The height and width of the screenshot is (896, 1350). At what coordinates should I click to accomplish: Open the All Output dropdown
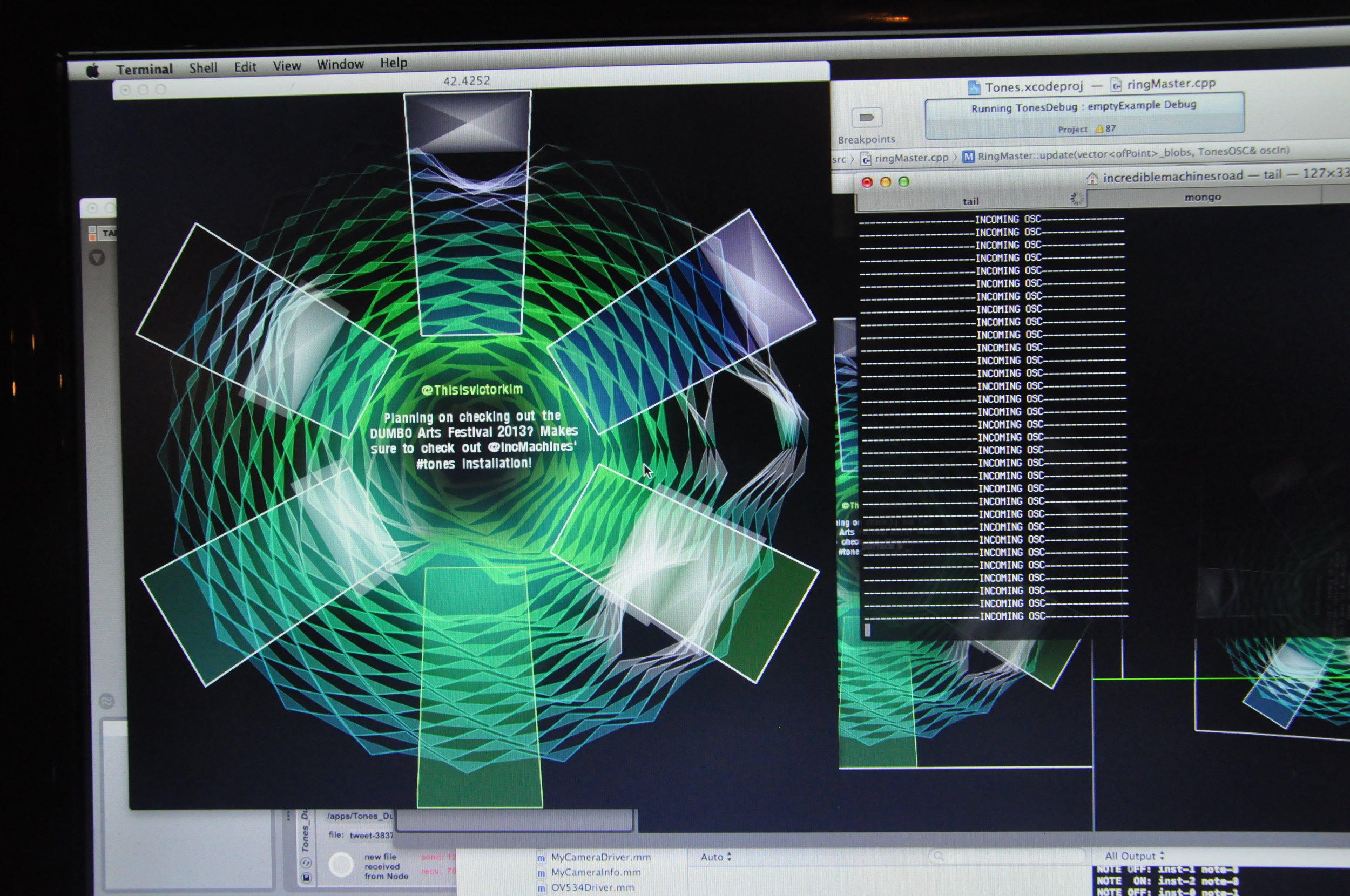pos(1134,856)
